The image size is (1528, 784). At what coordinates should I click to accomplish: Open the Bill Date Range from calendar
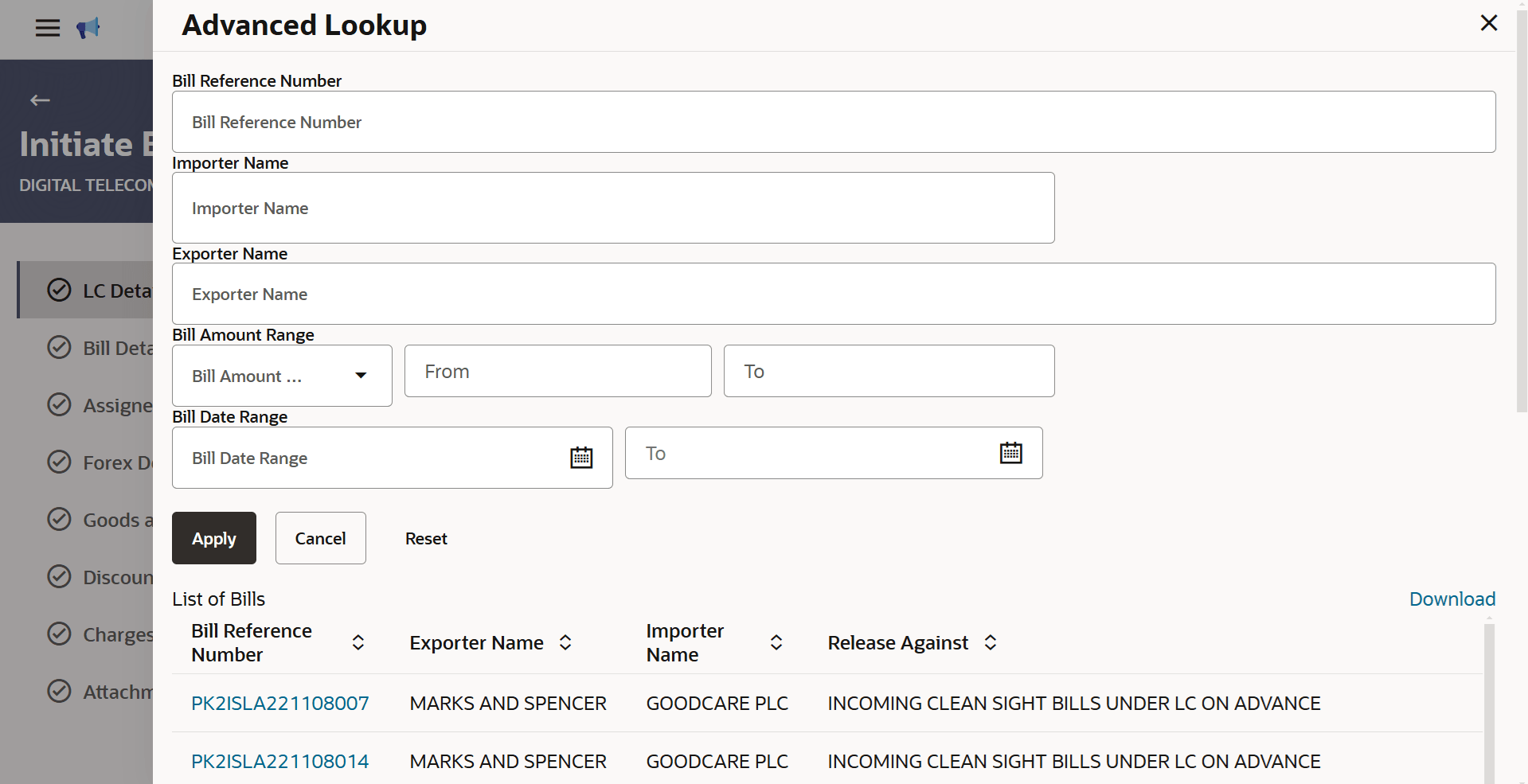[x=581, y=458]
